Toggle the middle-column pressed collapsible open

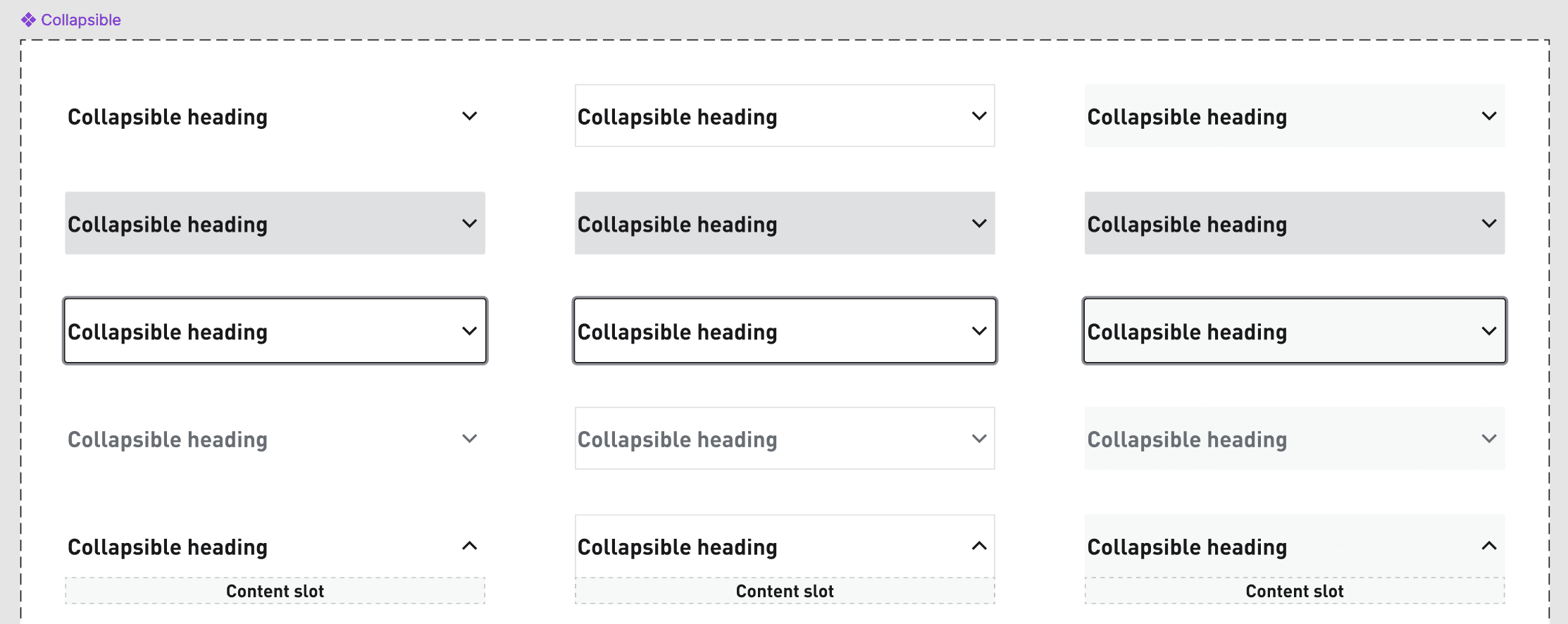(x=784, y=223)
